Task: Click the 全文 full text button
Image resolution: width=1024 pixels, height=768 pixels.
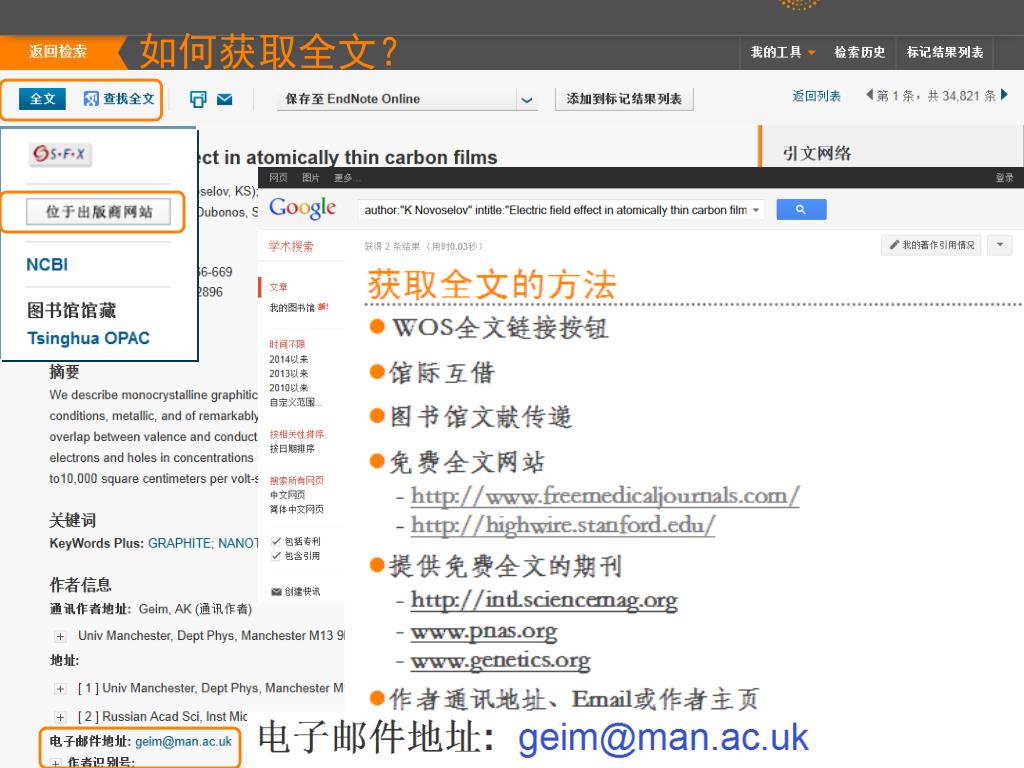Action: (42, 99)
